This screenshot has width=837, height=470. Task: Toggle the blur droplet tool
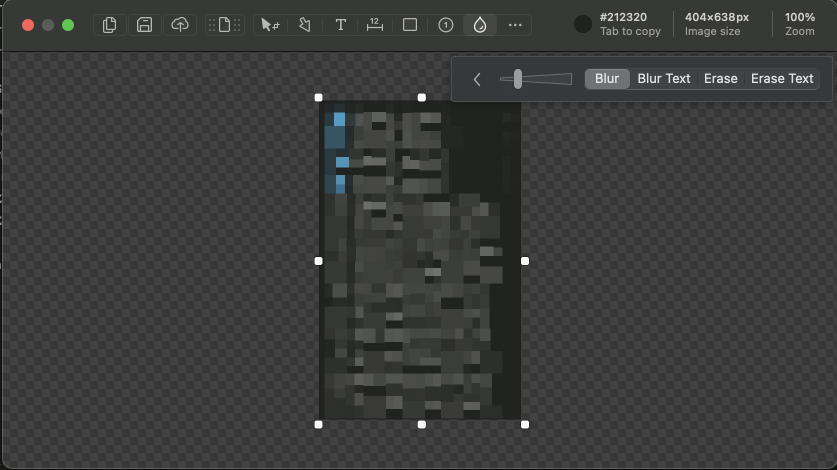click(480, 25)
